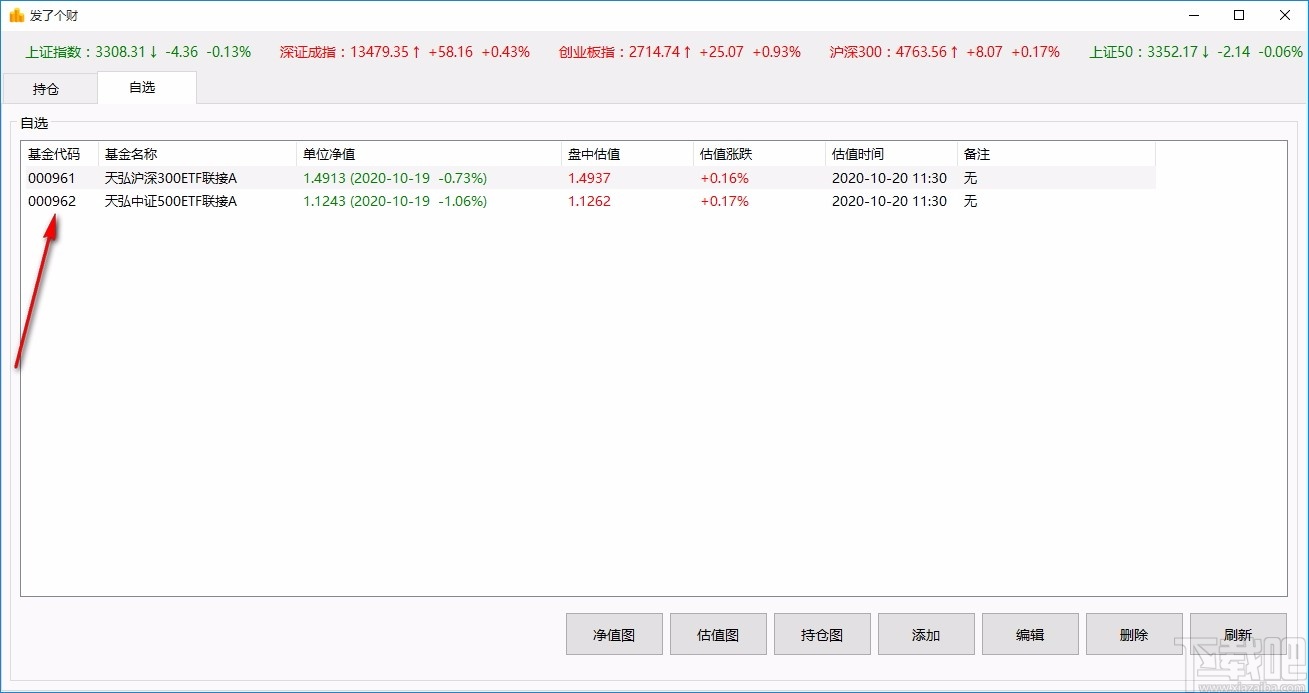Open the 估值图 valuation chart
This screenshot has height=693, width=1309.
(x=717, y=633)
